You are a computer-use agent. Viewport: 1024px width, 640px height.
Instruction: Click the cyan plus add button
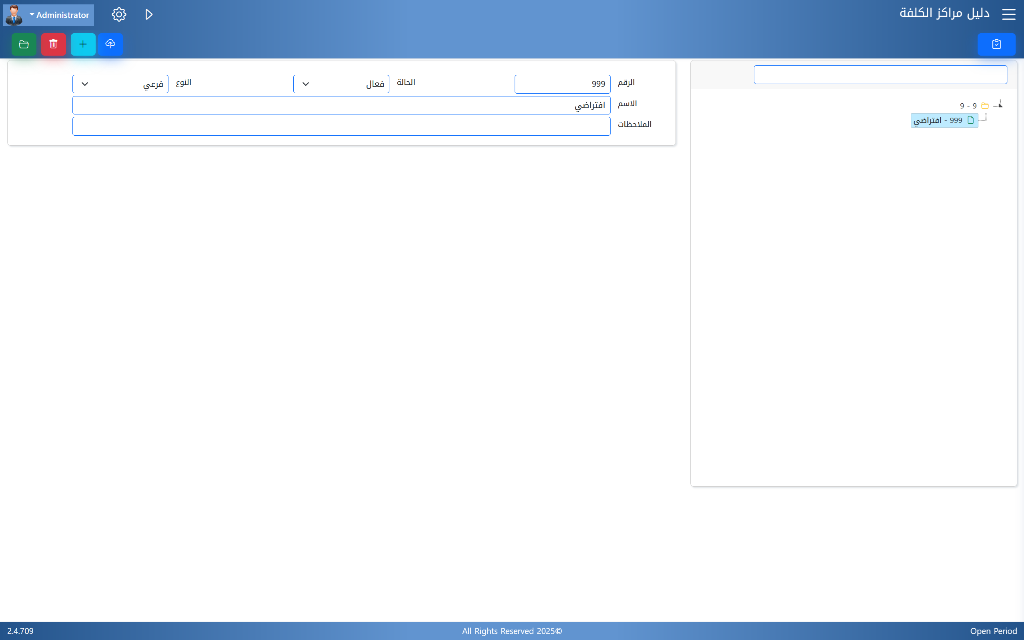click(83, 44)
